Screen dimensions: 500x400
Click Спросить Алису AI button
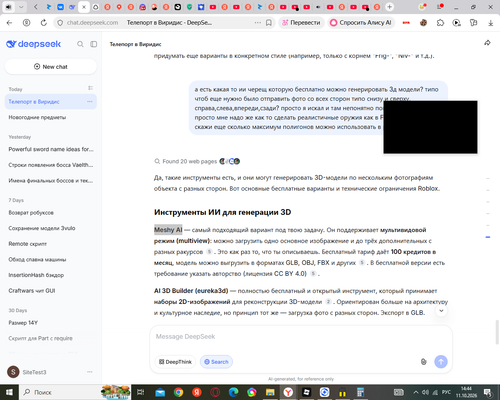[361, 23]
